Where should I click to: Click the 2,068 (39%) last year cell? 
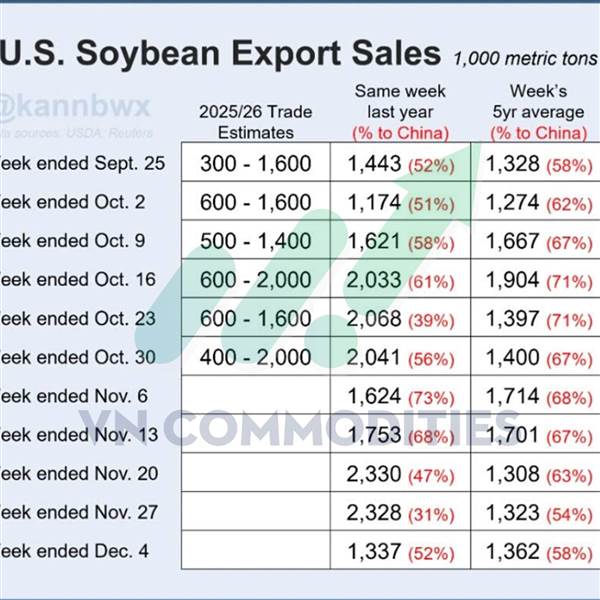point(401,319)
